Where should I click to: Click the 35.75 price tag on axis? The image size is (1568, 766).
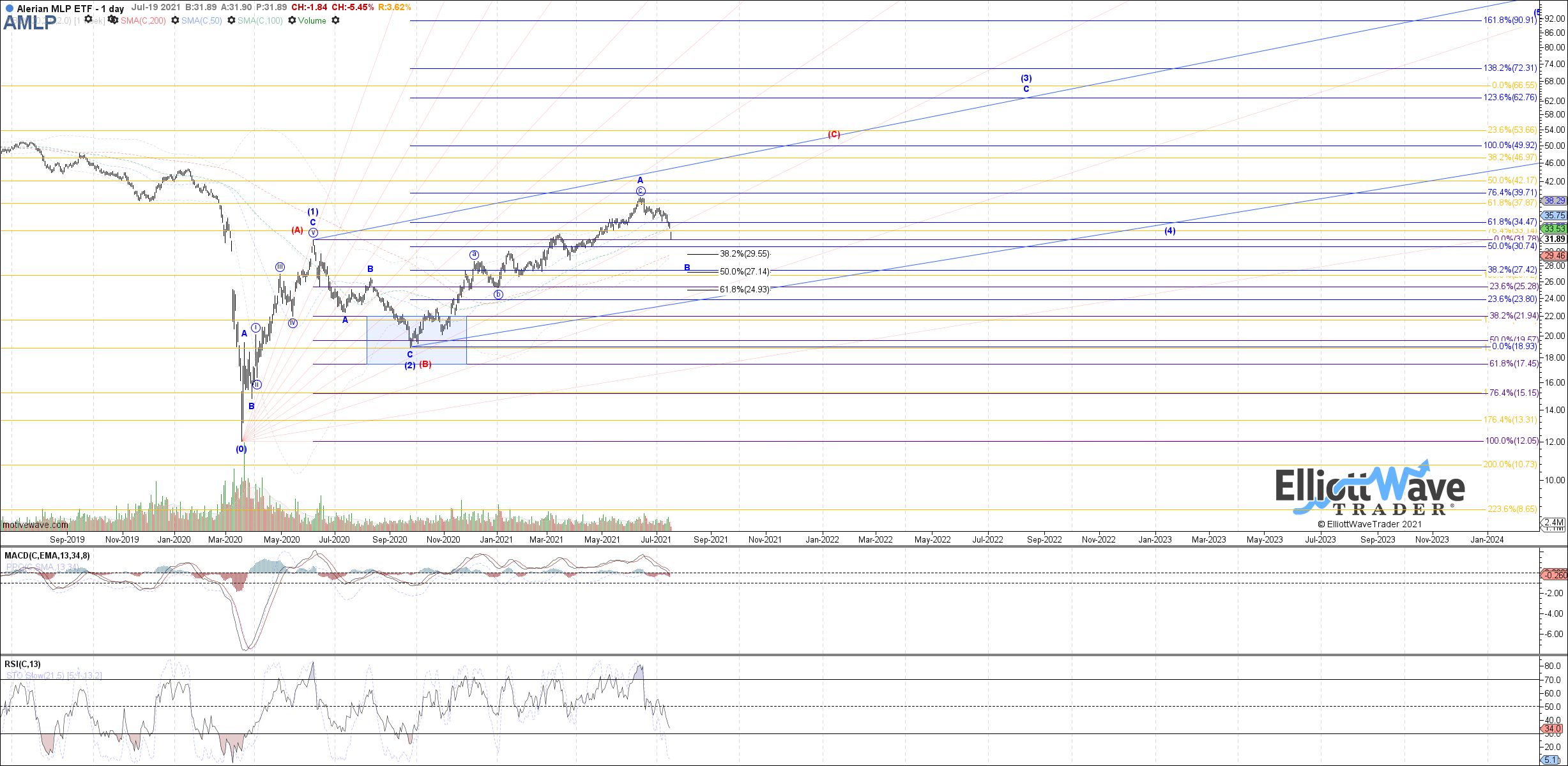pyautogui.click(x=1555, y=215)
